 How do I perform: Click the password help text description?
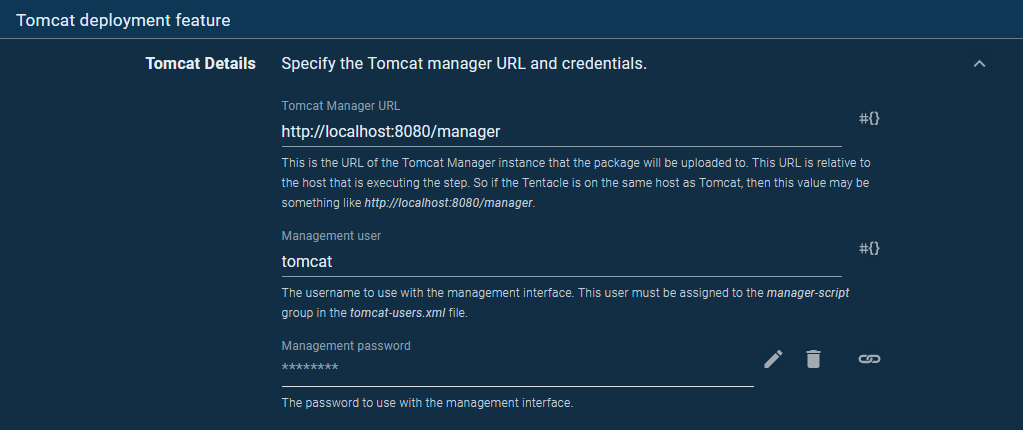[x=427, y=403]
